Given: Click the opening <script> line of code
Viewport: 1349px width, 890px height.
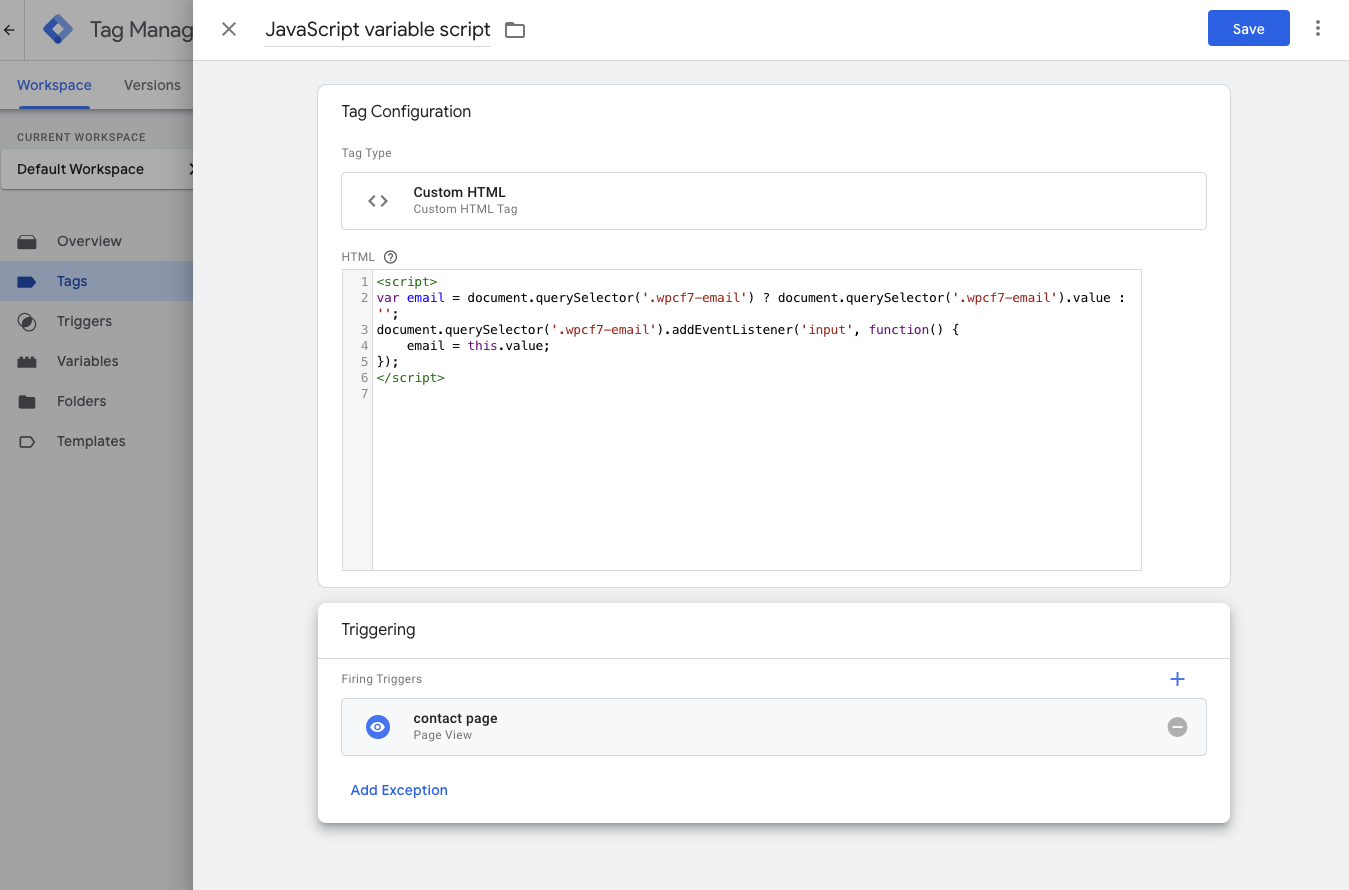Looking at the screenshot, I should (x=407, y=282).
